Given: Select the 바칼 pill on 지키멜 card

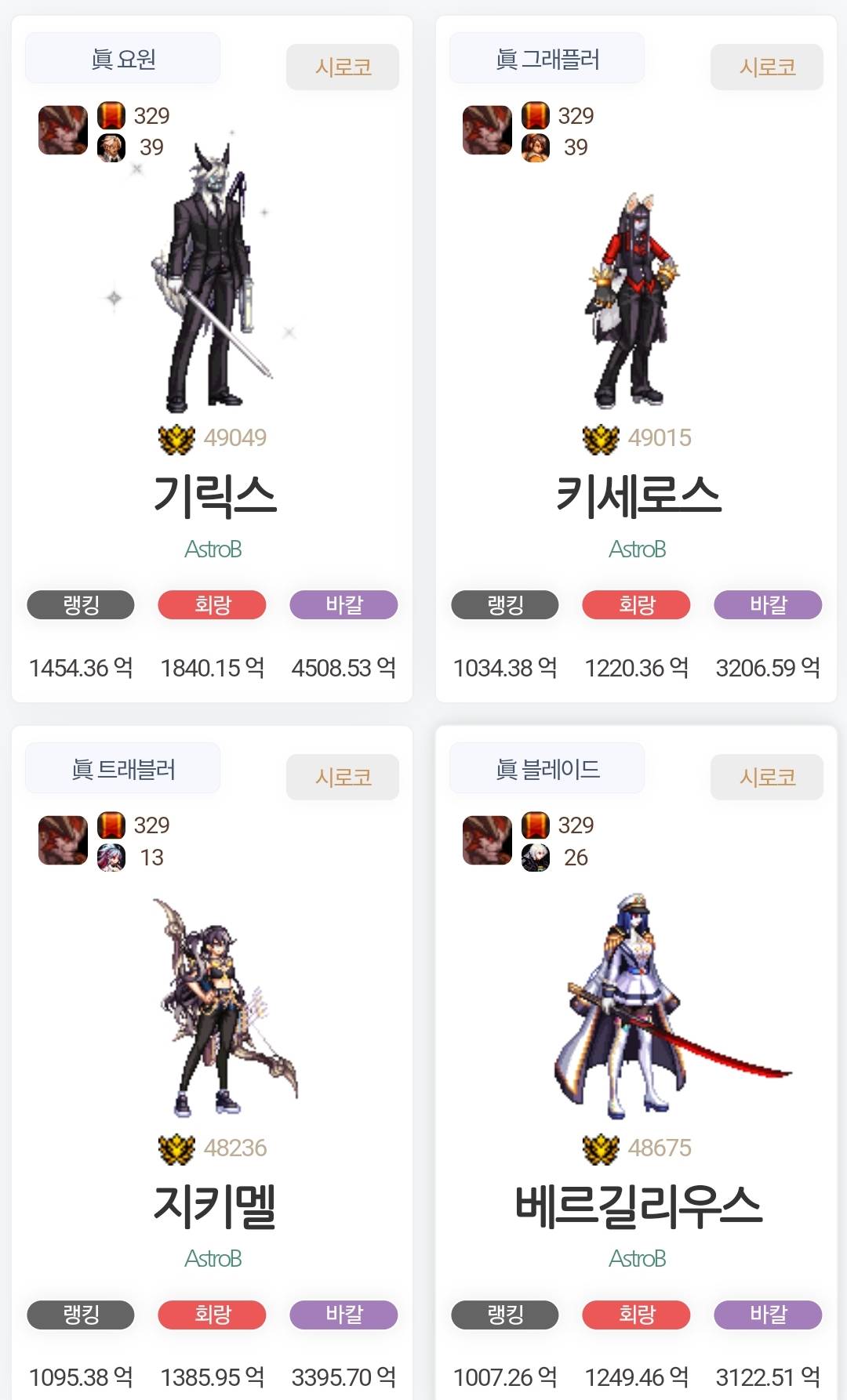Looking at the screenshot, I should point(344,1315).
